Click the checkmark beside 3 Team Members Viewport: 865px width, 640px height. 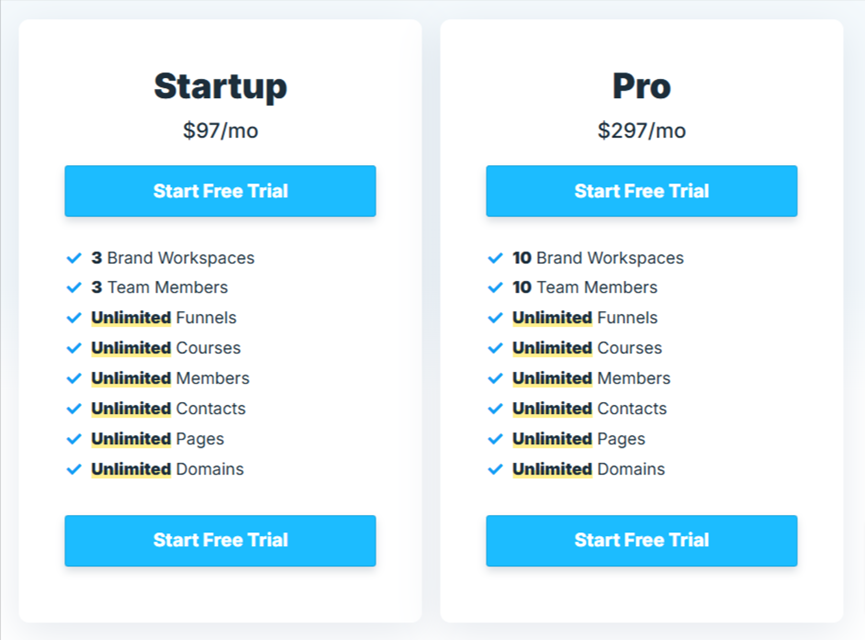point(74,288)
